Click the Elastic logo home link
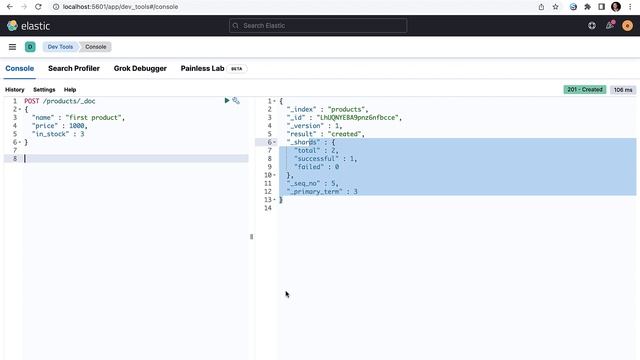Viewport: 640px width, 360px height. tap(29, 26)
